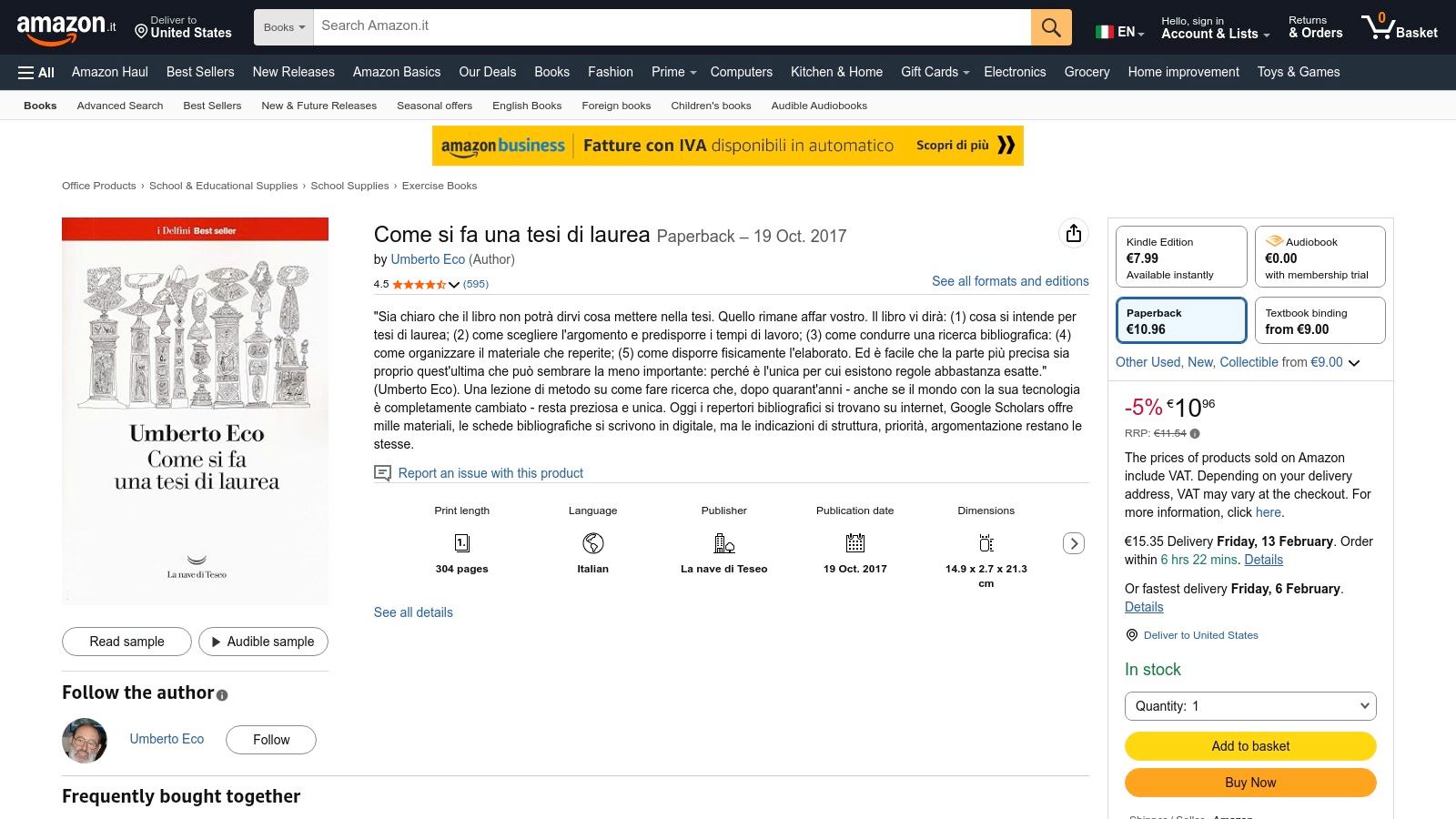
Task: Open the Umberto Eco author link
Action: (x=428, y=259)
